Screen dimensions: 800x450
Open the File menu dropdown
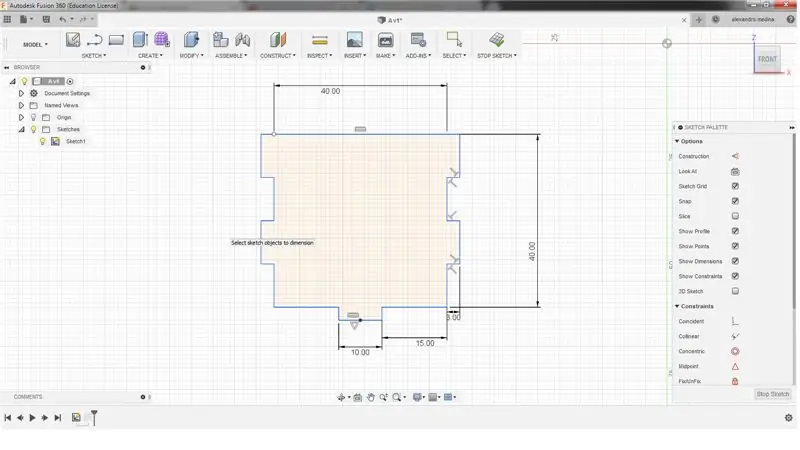coord(26,19)
